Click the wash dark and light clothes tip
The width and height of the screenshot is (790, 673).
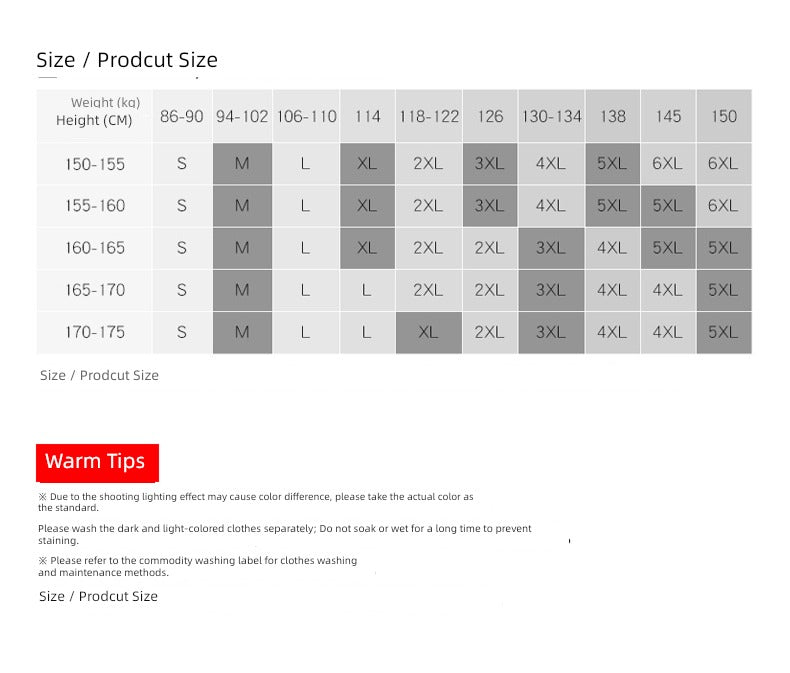pos(285,534)
